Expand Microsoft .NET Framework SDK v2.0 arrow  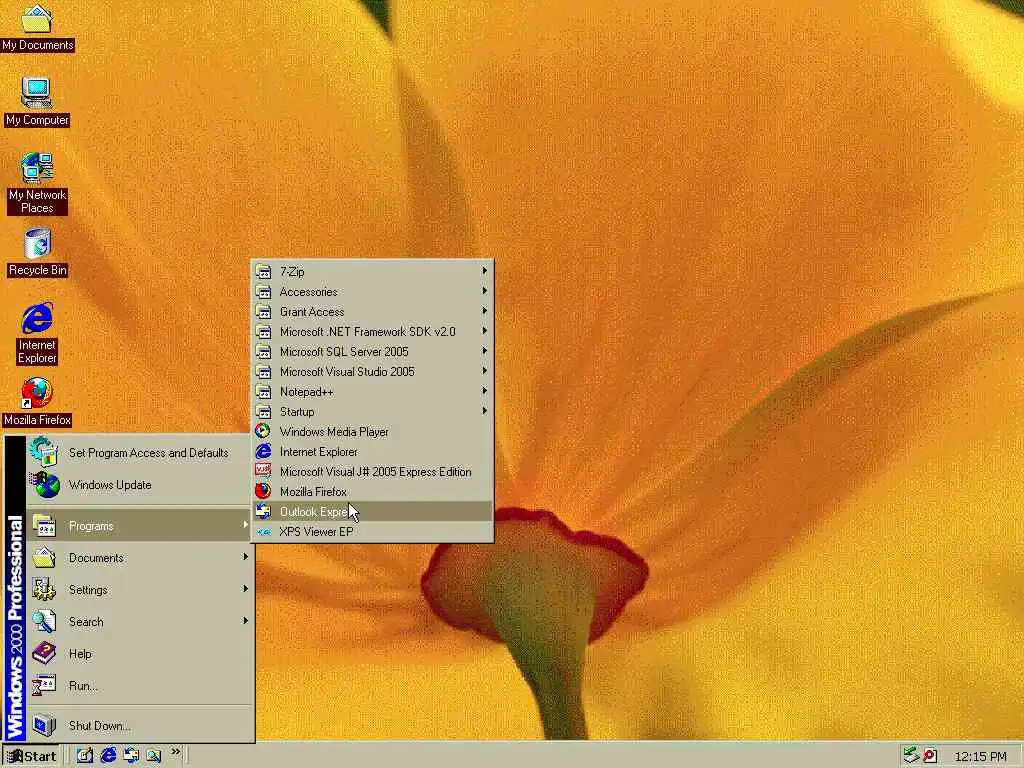click(485, 331)
